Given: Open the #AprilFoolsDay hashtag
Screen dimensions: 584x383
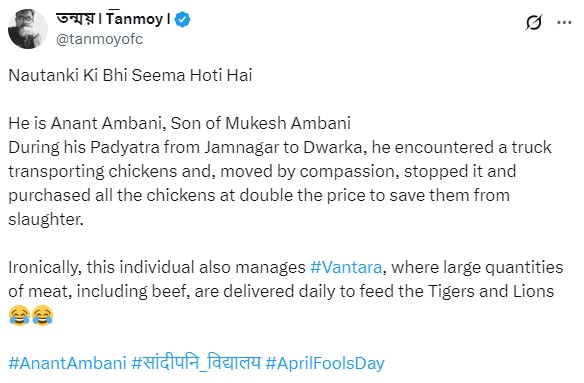Looking at the screenshot, I should tap(325, 363).
